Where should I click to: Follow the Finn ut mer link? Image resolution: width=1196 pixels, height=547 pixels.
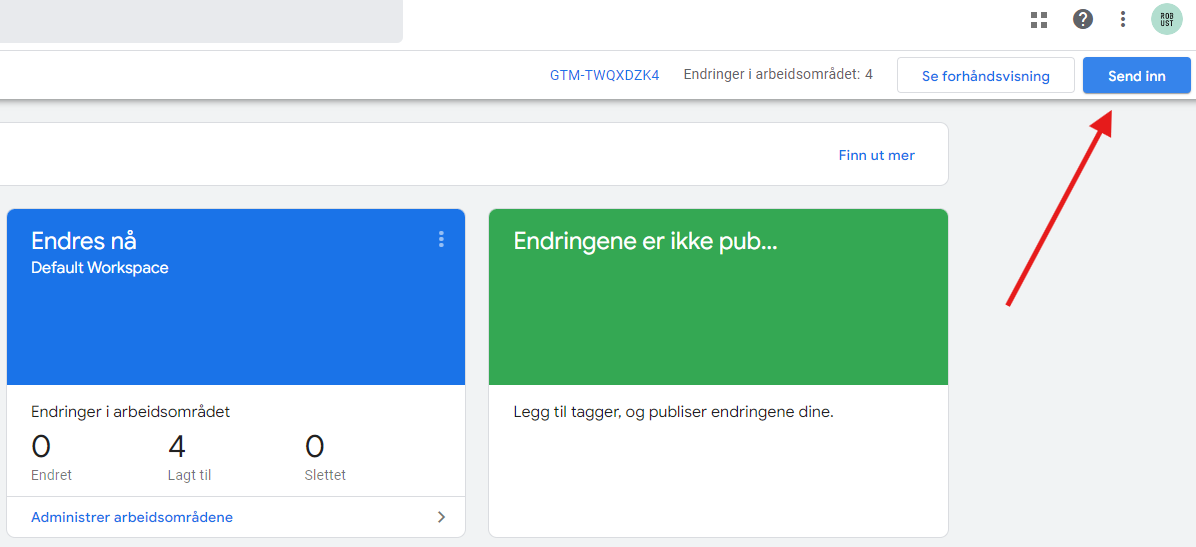(x=876, y=155)
